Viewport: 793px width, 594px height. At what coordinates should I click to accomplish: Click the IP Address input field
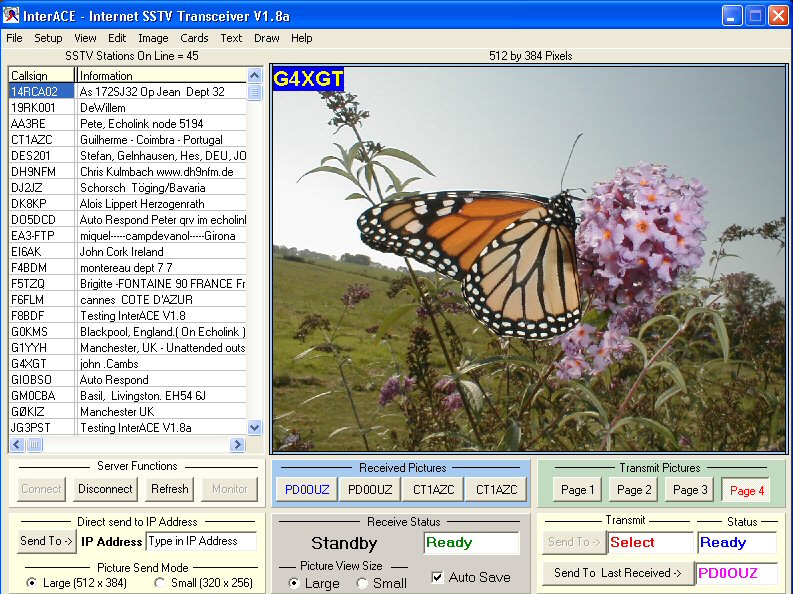201,541
